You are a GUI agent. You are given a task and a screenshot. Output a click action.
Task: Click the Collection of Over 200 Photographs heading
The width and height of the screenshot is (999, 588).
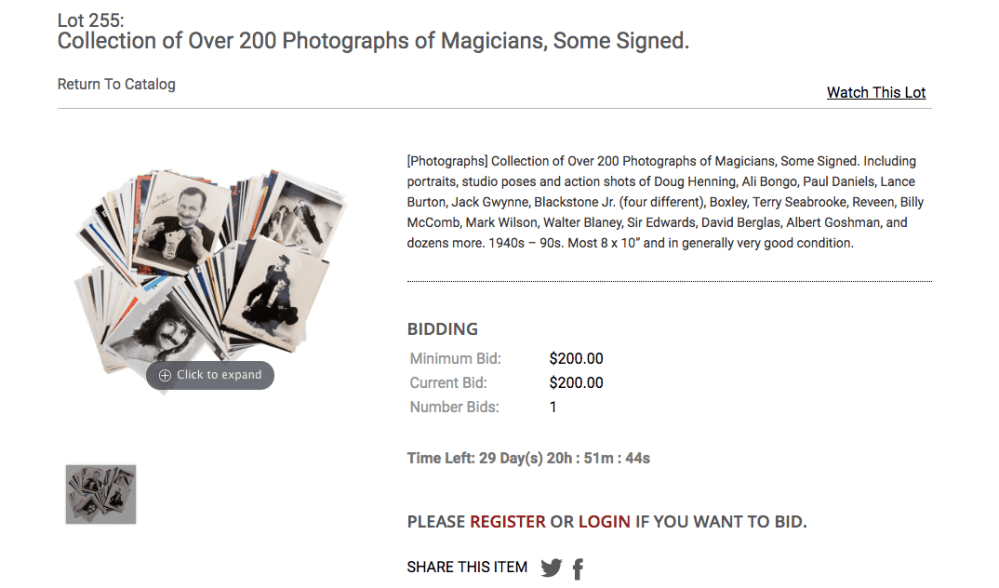[373, 41]
